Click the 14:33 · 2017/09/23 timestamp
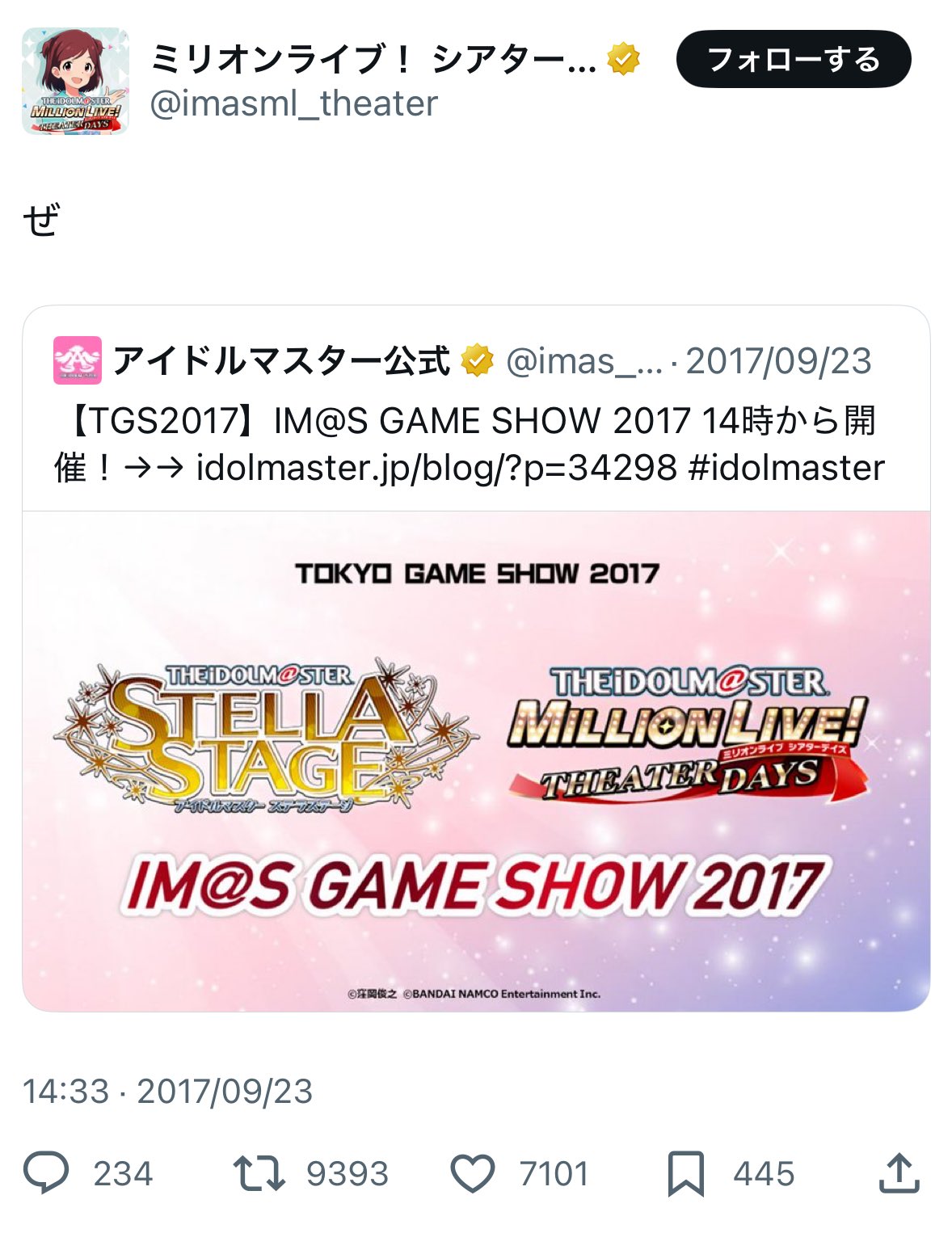 point(168,1092)
